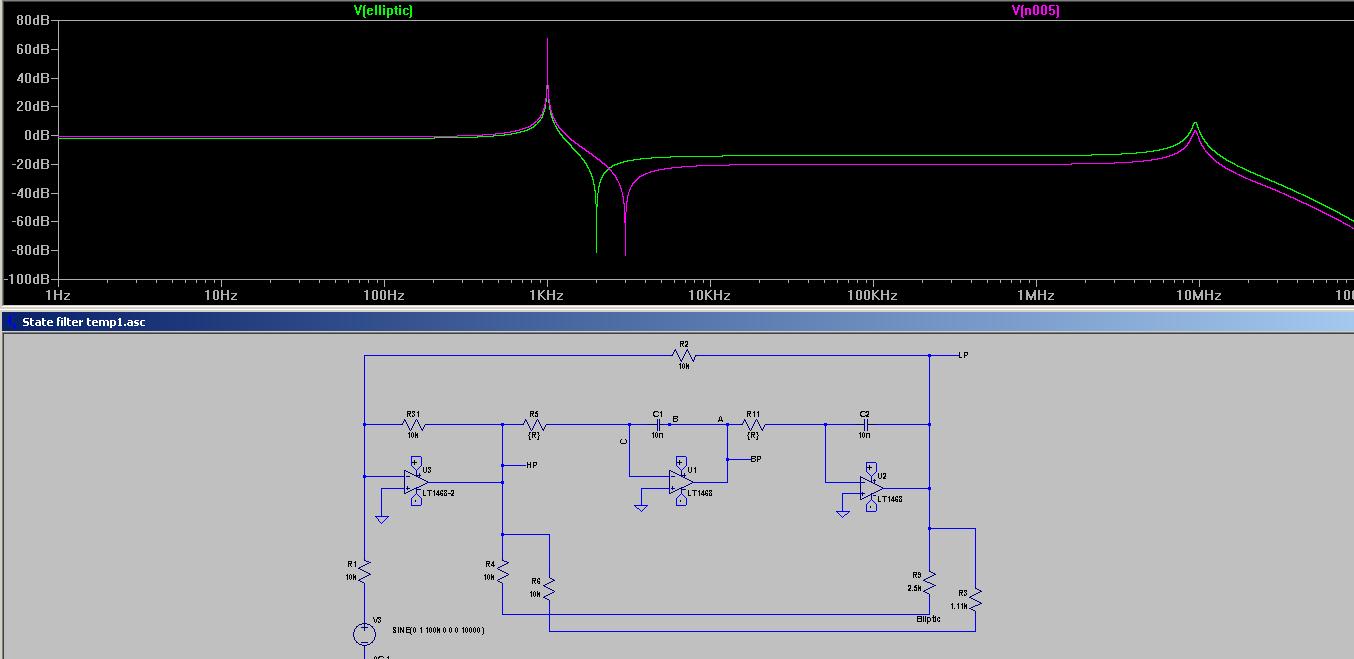Click node label C left of U1
This screenshot has width=1354, height=659.
[623, 440]
